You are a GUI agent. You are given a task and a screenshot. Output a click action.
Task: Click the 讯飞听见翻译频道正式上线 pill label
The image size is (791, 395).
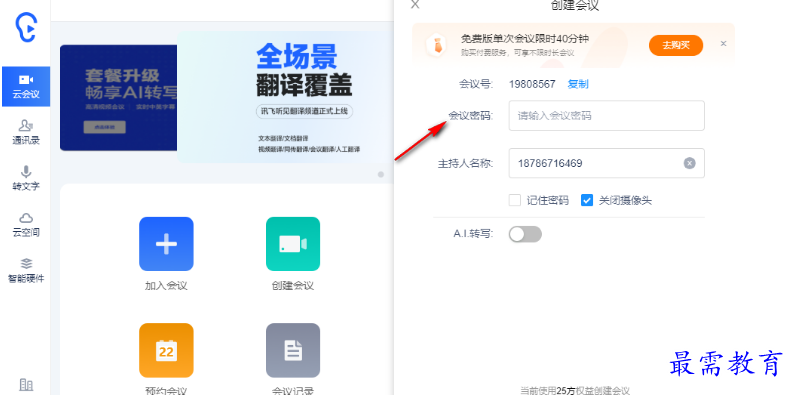[304, 111]
